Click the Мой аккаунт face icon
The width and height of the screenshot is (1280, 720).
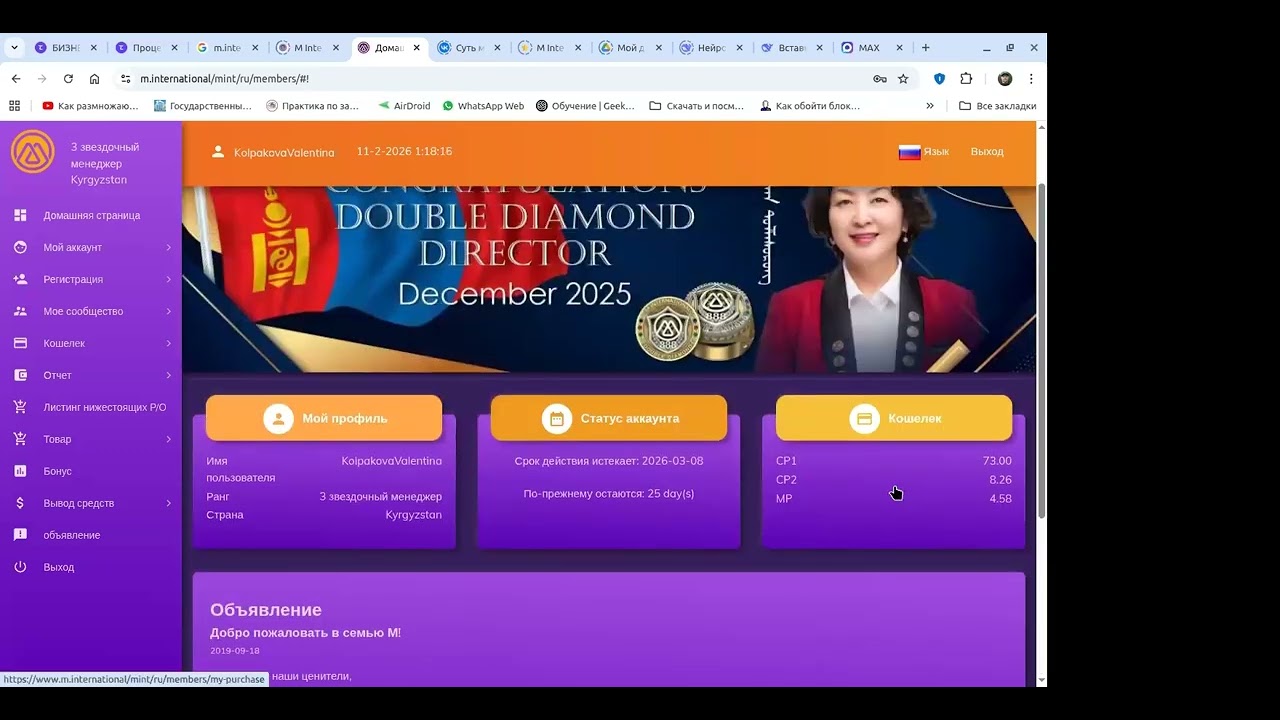(x=20, y=247)
